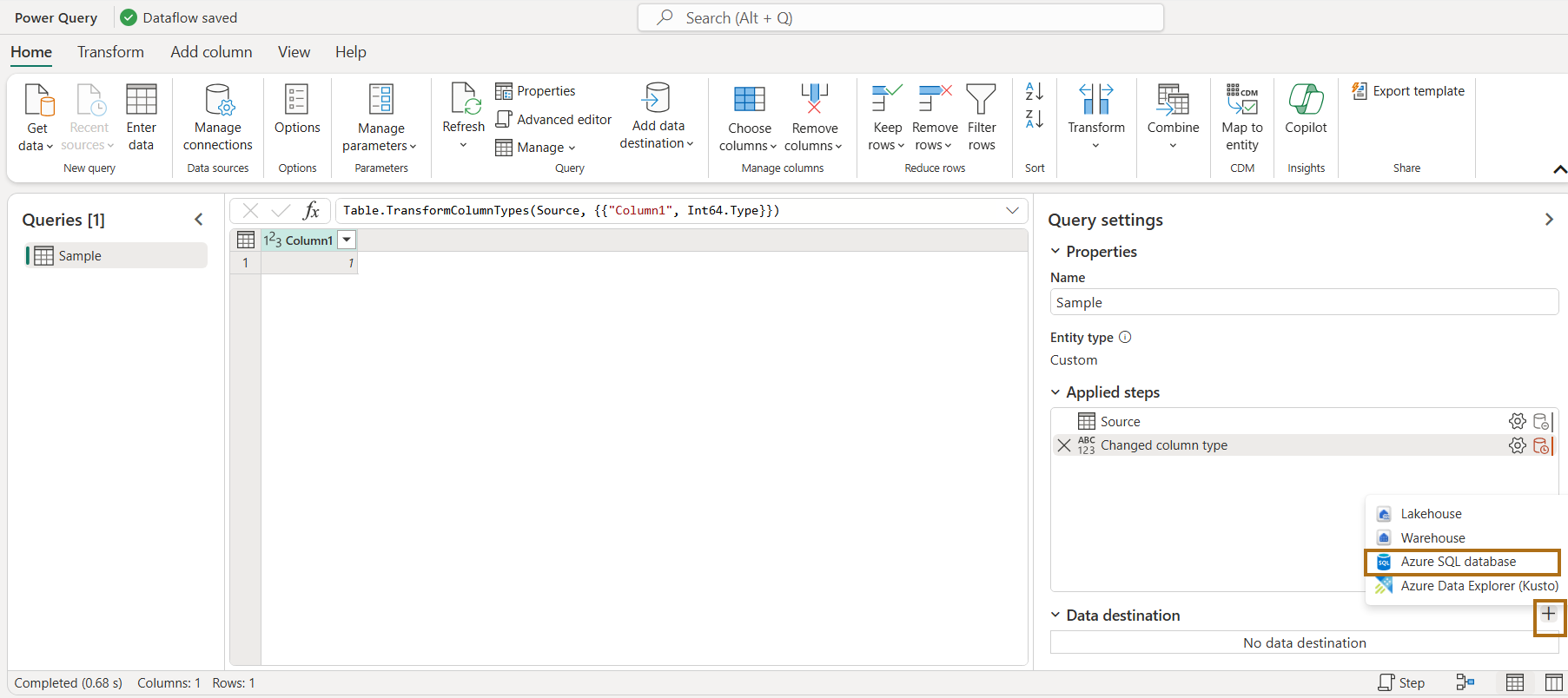Screen dimensions: 1568x698
Task: Open Copilot insights
Action: coord(1306,110)
